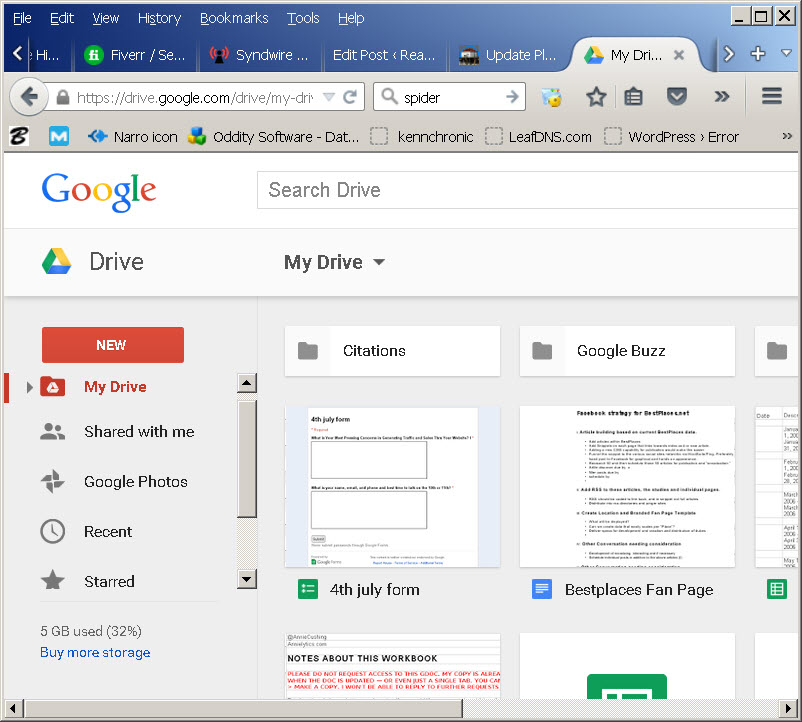Open a new tab with the plus icon
This screenshot has height=722, width=802.
[758, 53]
